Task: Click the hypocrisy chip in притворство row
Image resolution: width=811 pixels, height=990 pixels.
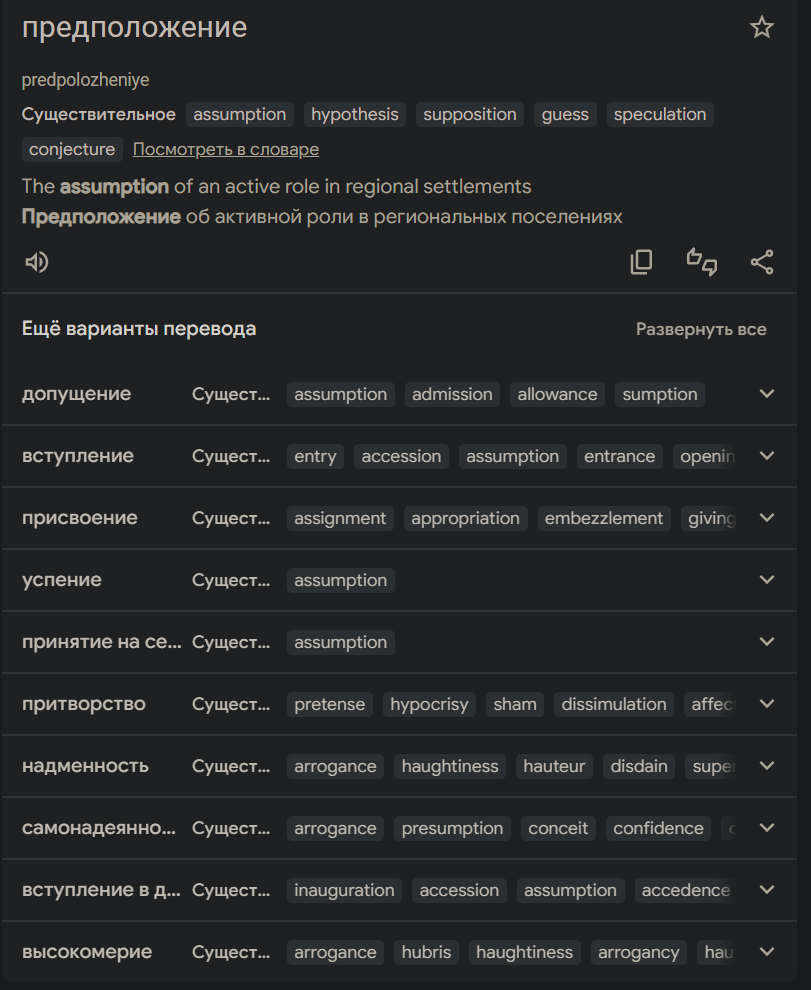Action: click(x=429, y=704)
